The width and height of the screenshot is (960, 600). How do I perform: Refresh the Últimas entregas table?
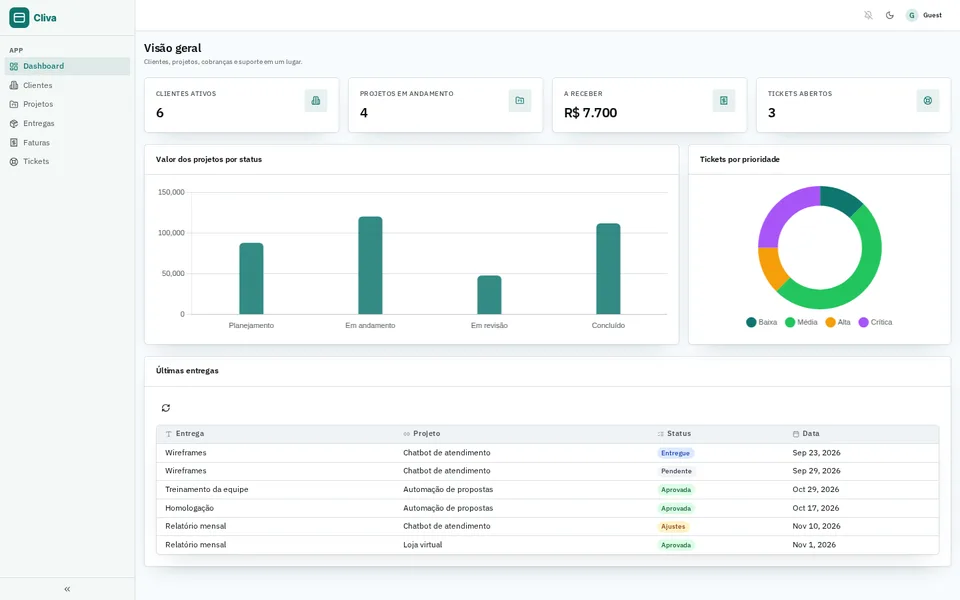tap(166, 408)
